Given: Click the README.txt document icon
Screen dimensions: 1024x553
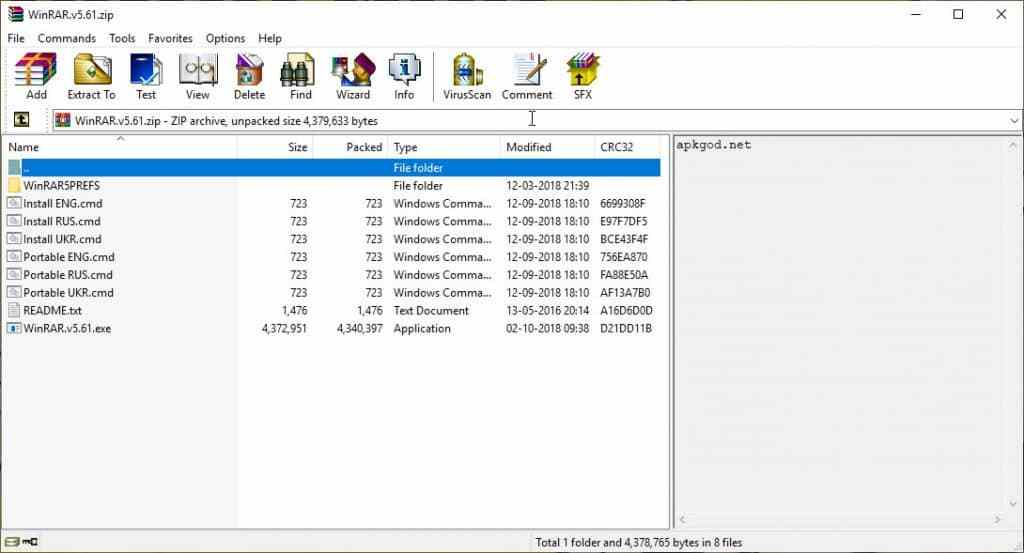Looking at the screenshot, I should coord(14,310).
